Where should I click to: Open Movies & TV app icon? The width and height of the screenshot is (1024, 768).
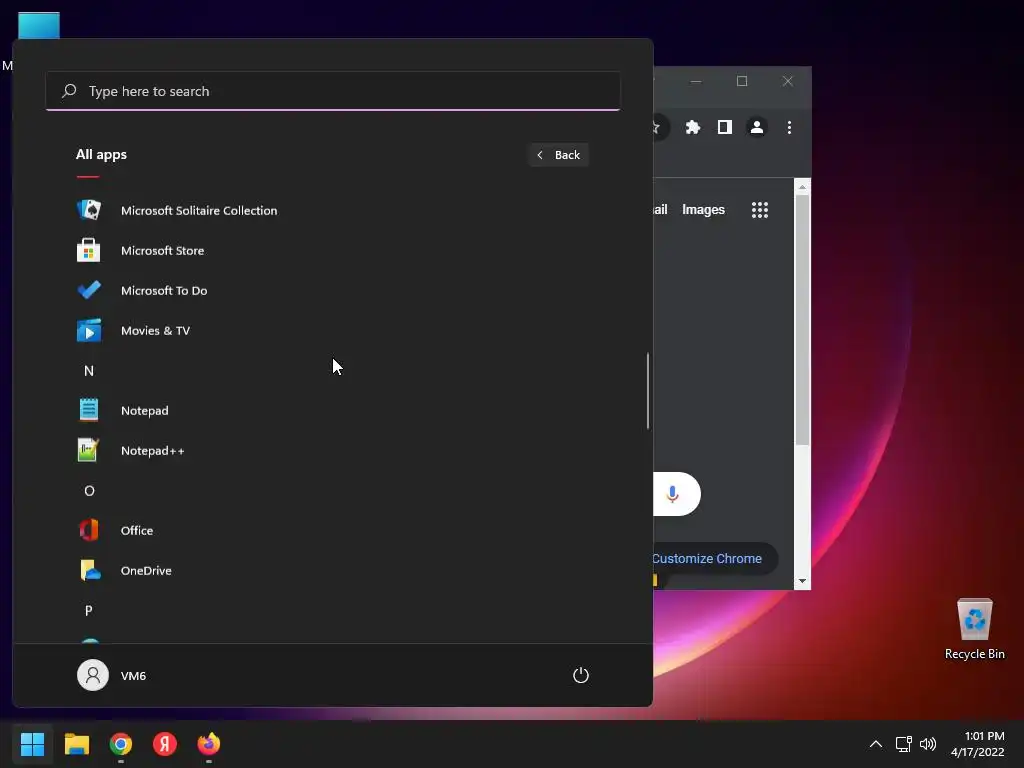tap(89, 330)
